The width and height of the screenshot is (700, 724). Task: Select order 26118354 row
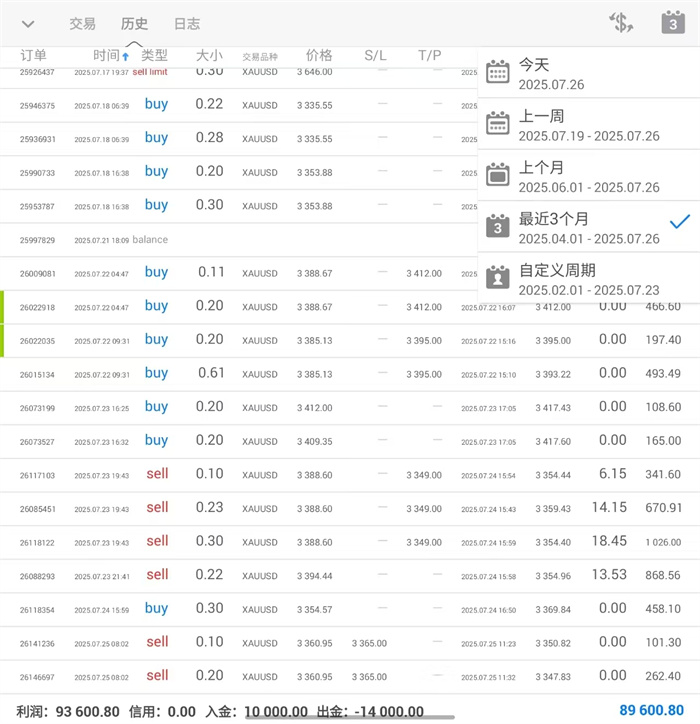point(350,609)
